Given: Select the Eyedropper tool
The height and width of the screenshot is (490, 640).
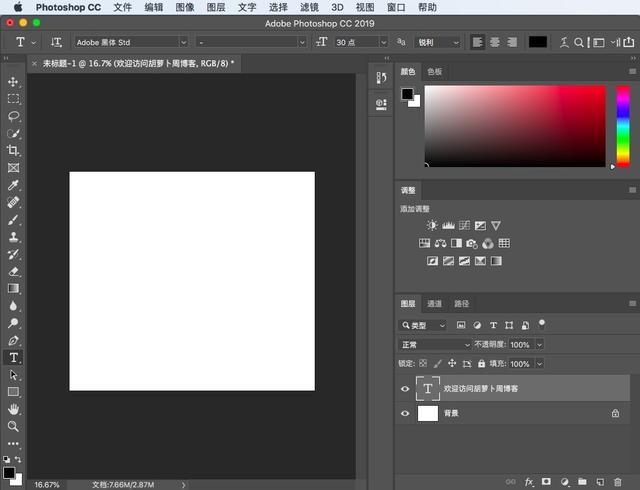Looking at the screenshot, I should 13,185.
